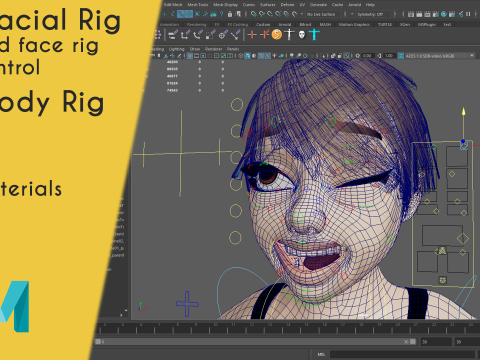Click the exposure 0.00 value field
The height and width of the screenshot is (360, 480).
pyautogui.click(x=367, y=56)
